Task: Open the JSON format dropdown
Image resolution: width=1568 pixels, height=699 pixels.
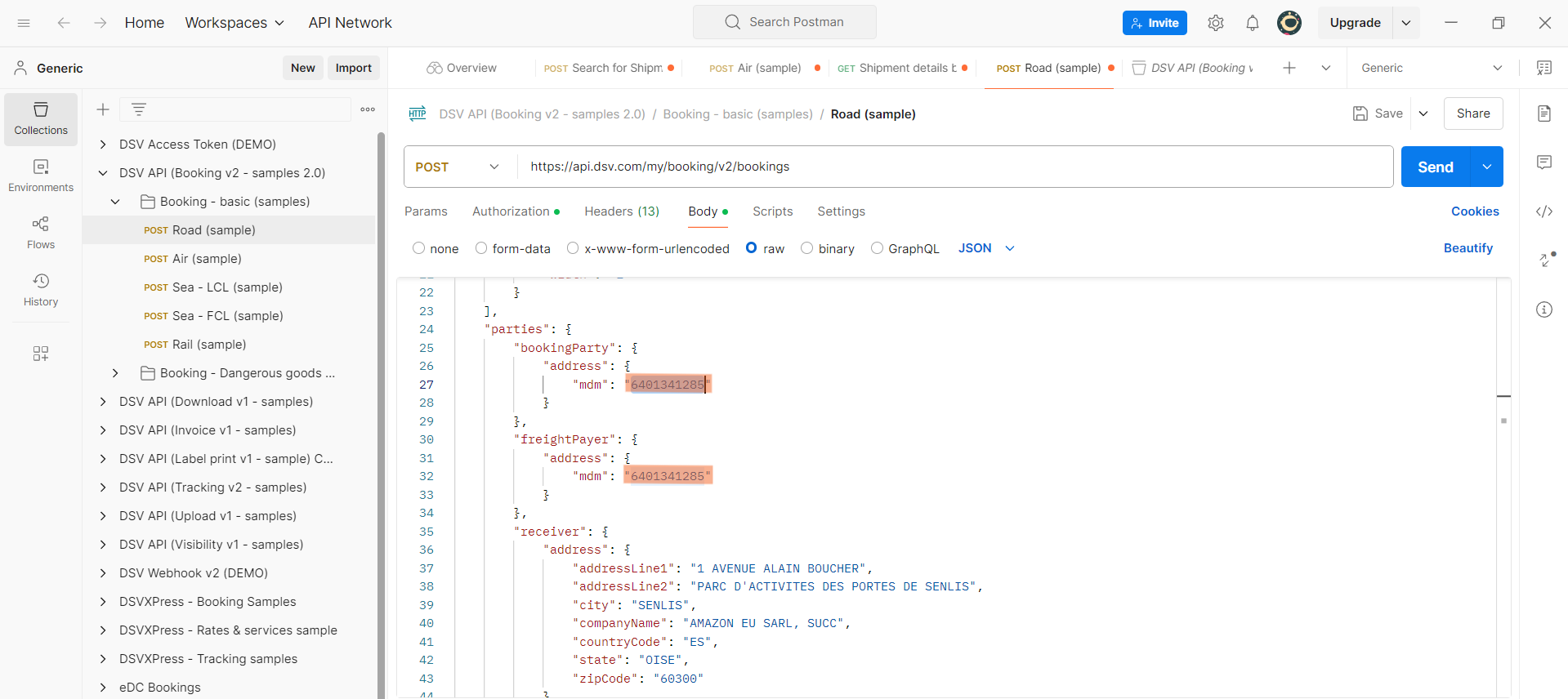Action: coord(986,248)
